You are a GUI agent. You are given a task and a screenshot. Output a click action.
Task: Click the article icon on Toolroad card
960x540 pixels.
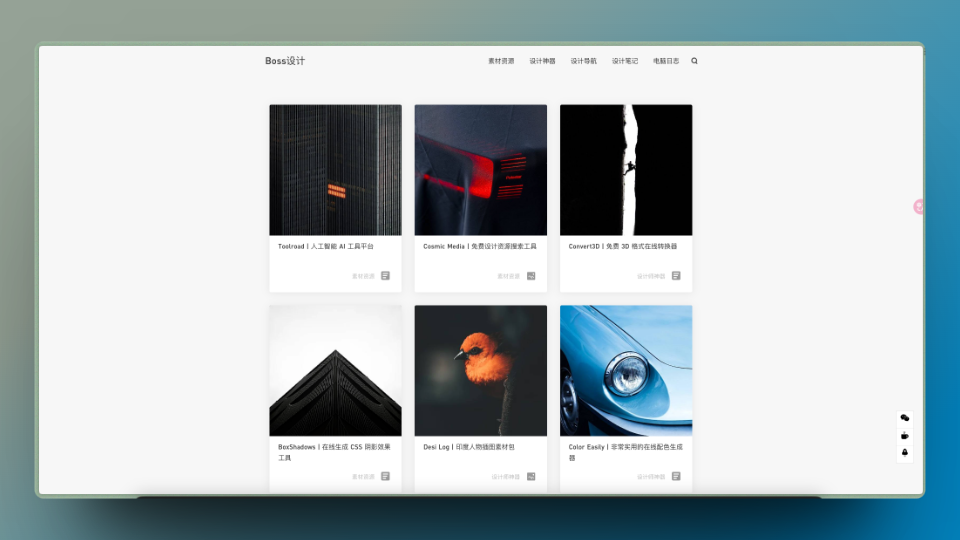(385, 276)
